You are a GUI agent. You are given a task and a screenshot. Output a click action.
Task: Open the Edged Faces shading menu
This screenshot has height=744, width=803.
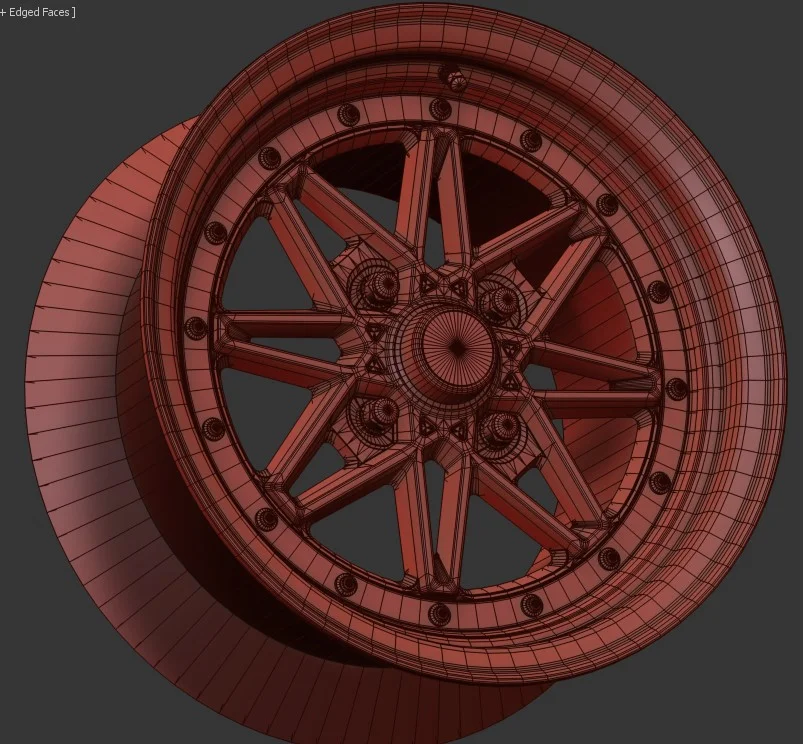pos(44,13)
